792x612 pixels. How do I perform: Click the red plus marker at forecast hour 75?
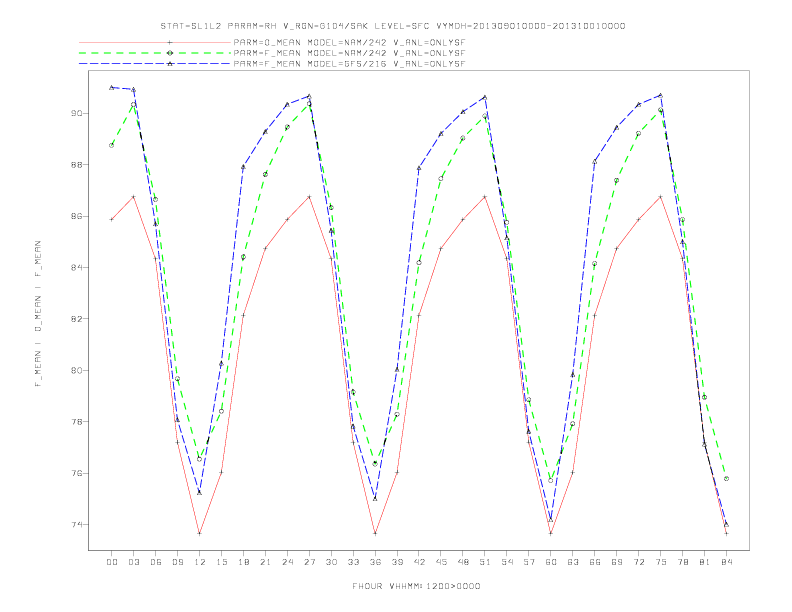click(660, 196)
